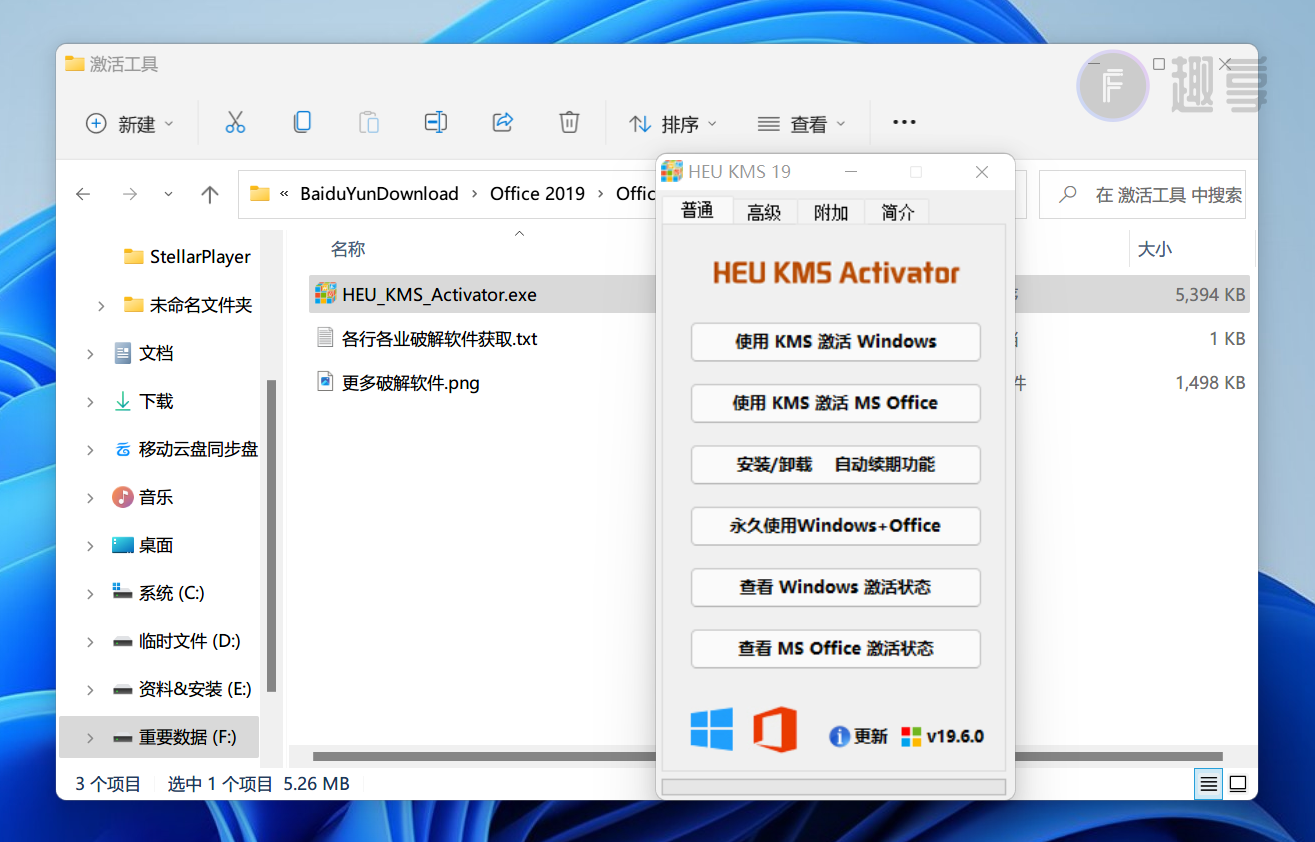
Task: Switch to details view icon in status bar
Action: tap(1209, 784)
